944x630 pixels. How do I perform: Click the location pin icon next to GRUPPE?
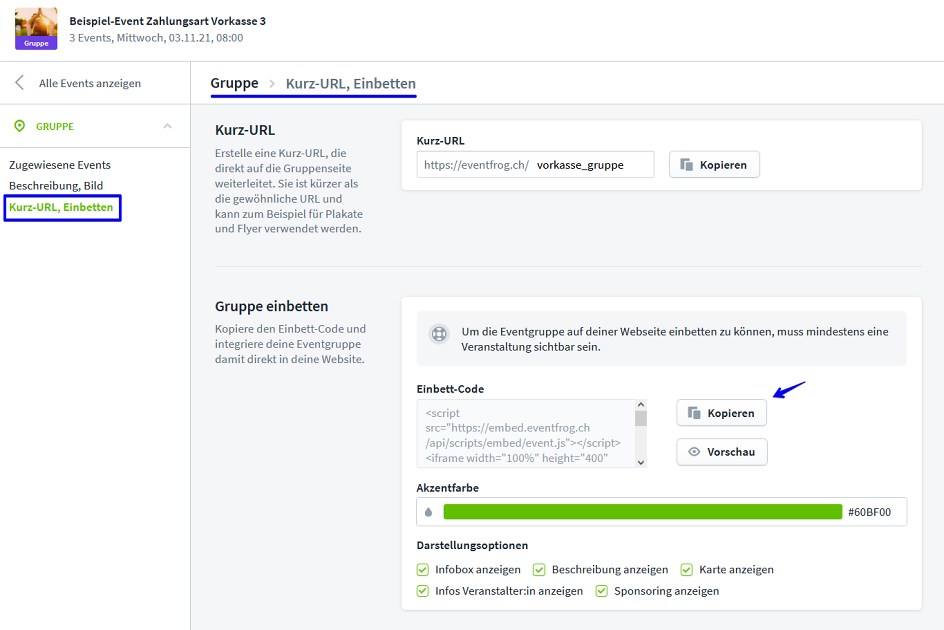[x=19, y=126]
